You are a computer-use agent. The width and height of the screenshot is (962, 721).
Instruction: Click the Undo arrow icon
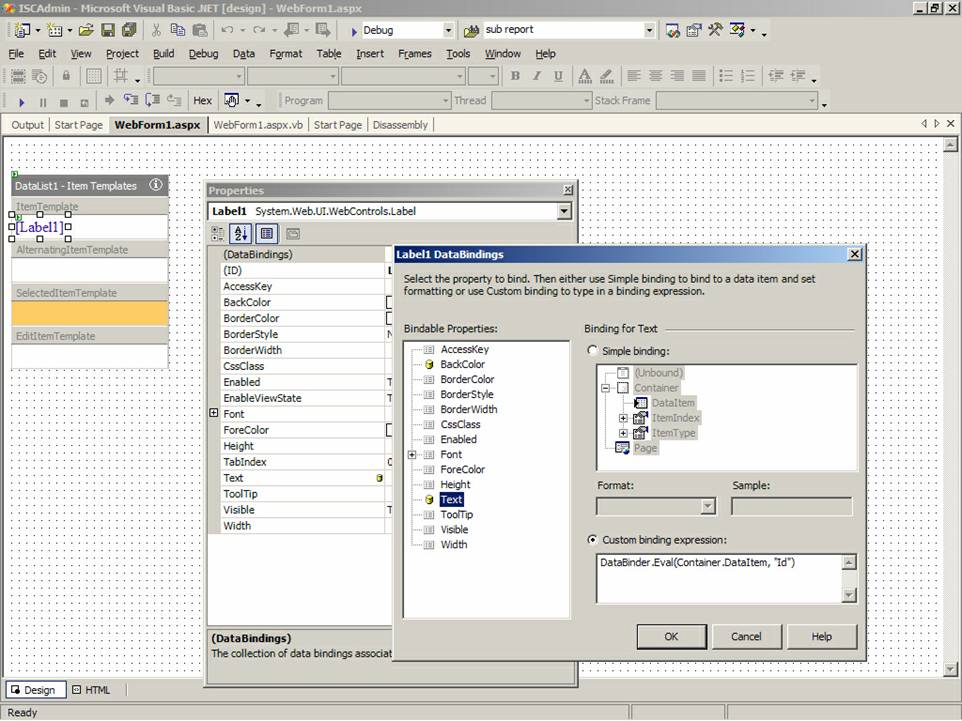click(x=227, y=29)
